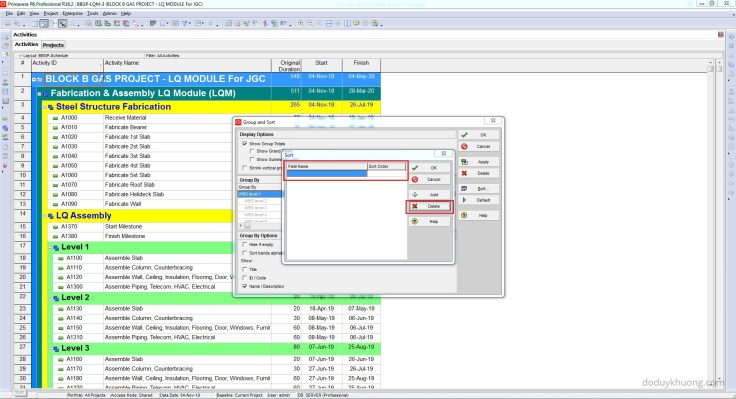The image size is (736, 399).
Task: Toggle Show Grand Totals checkbox
Action: (x=252, y=151)
